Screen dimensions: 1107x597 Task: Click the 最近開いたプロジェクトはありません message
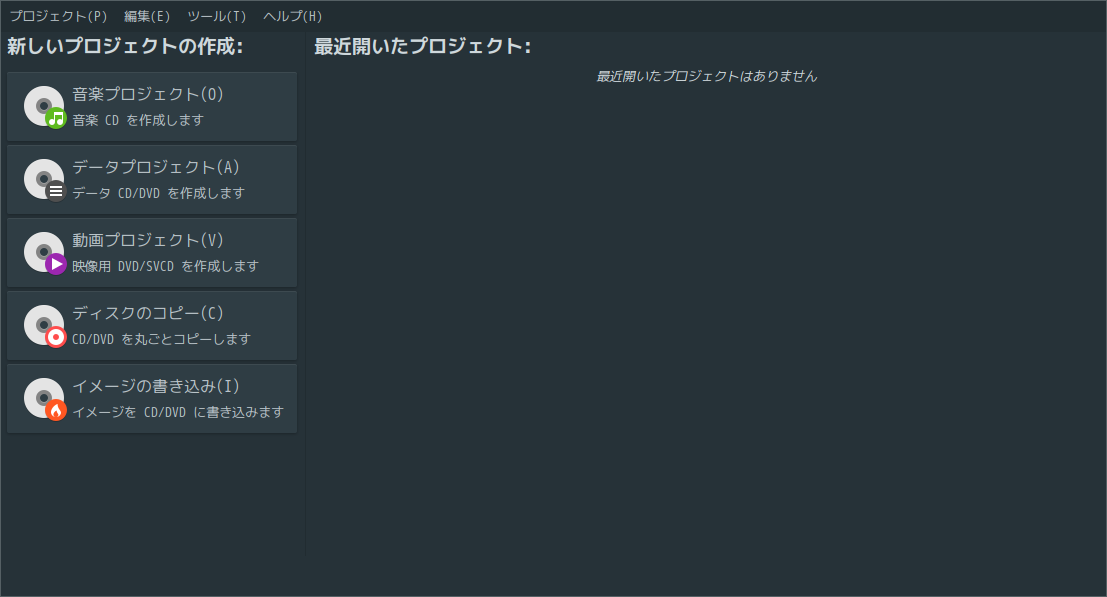[x=706, y=76]
